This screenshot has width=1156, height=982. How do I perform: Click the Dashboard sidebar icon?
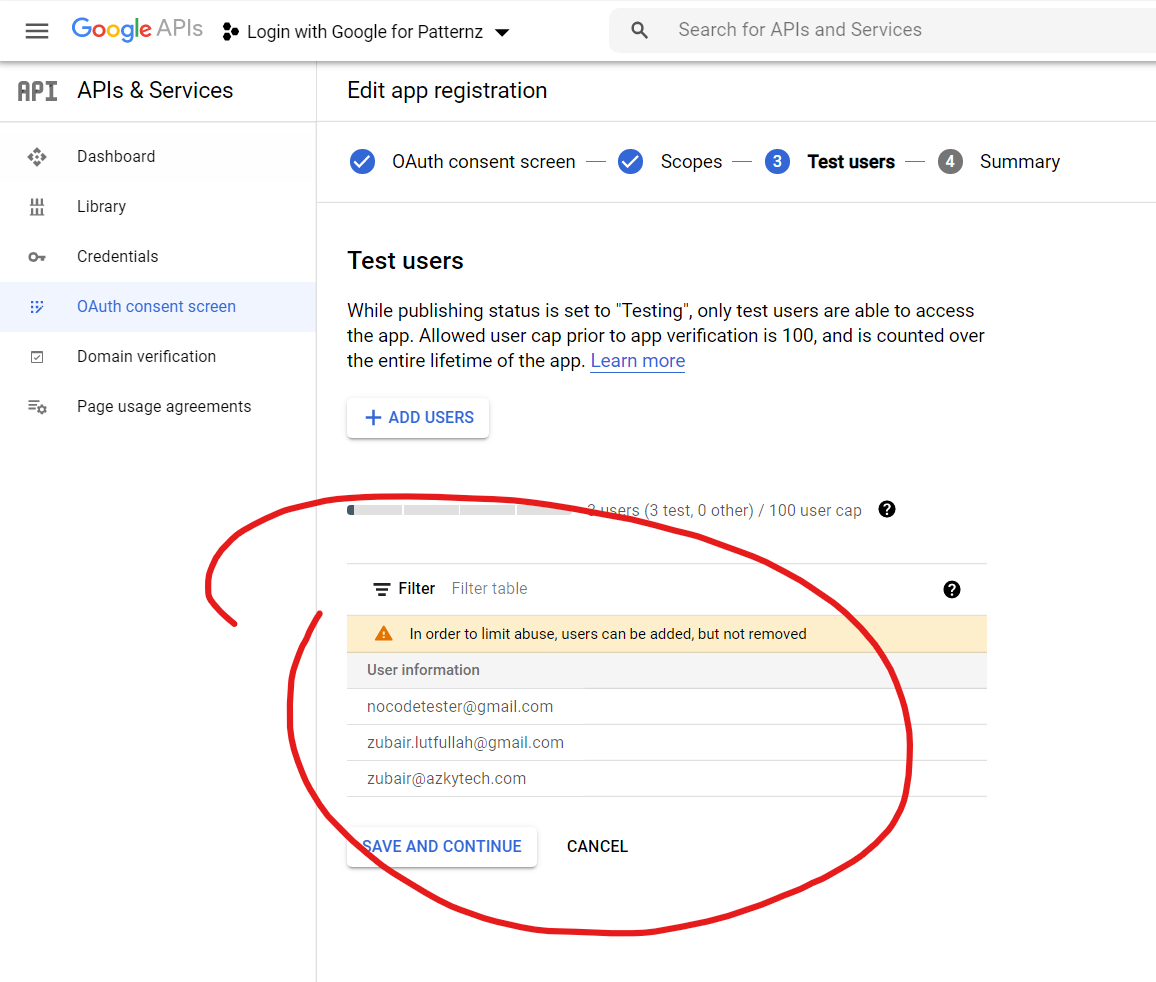coord(37,157)
